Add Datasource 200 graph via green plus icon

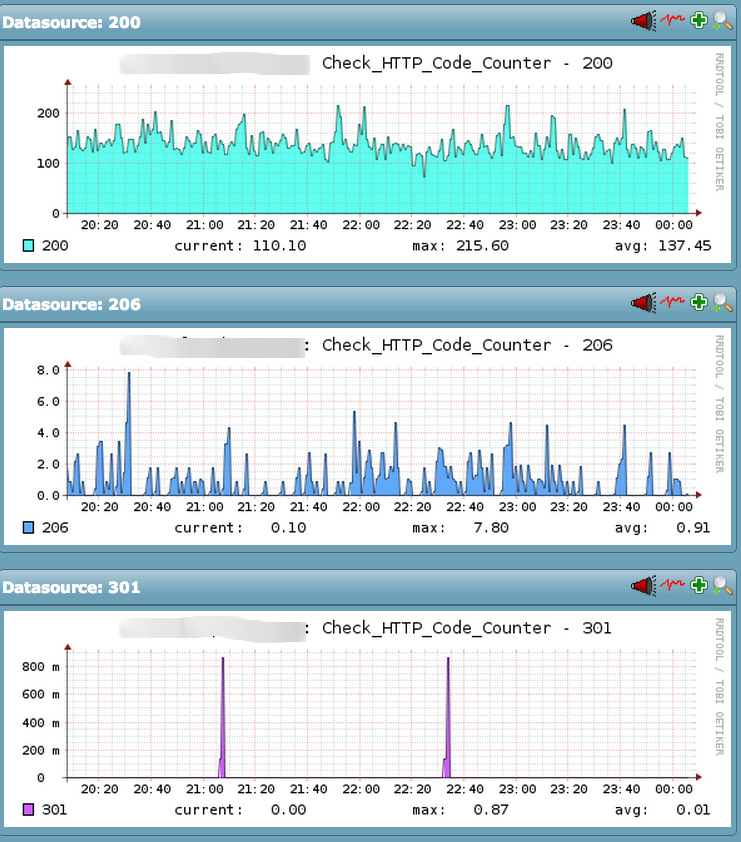coord(699,20)
